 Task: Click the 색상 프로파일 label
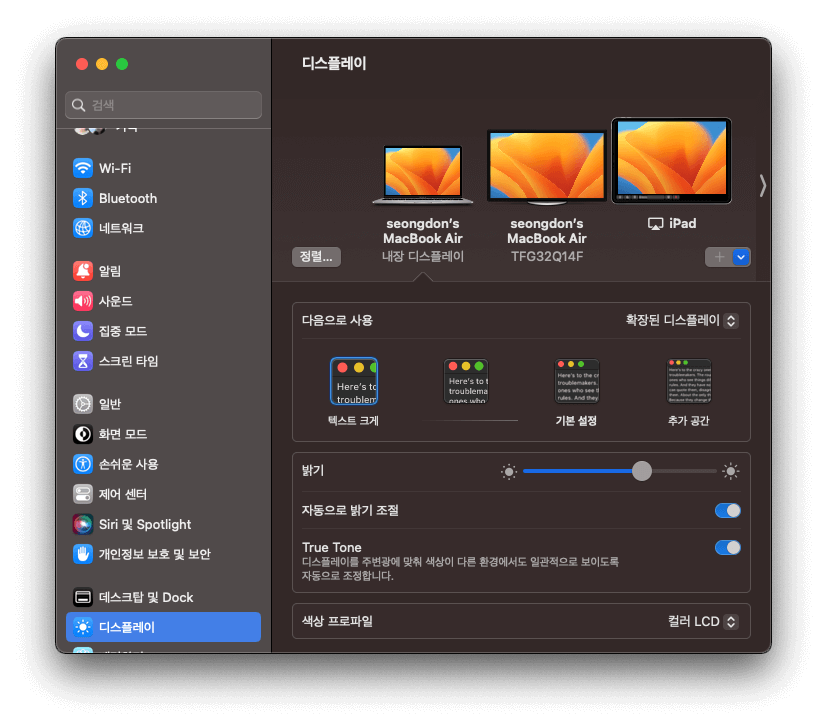(337, 621)
